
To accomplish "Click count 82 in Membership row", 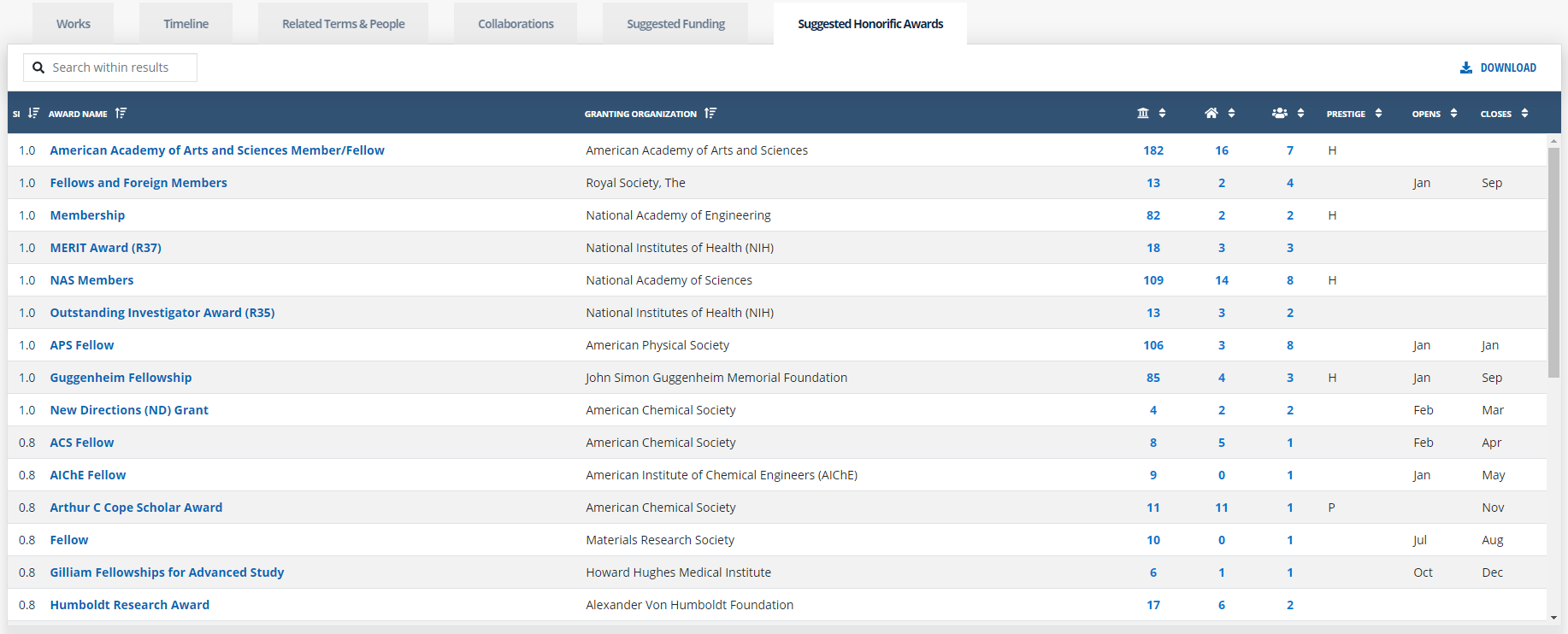I will [x=1153, y=215].
